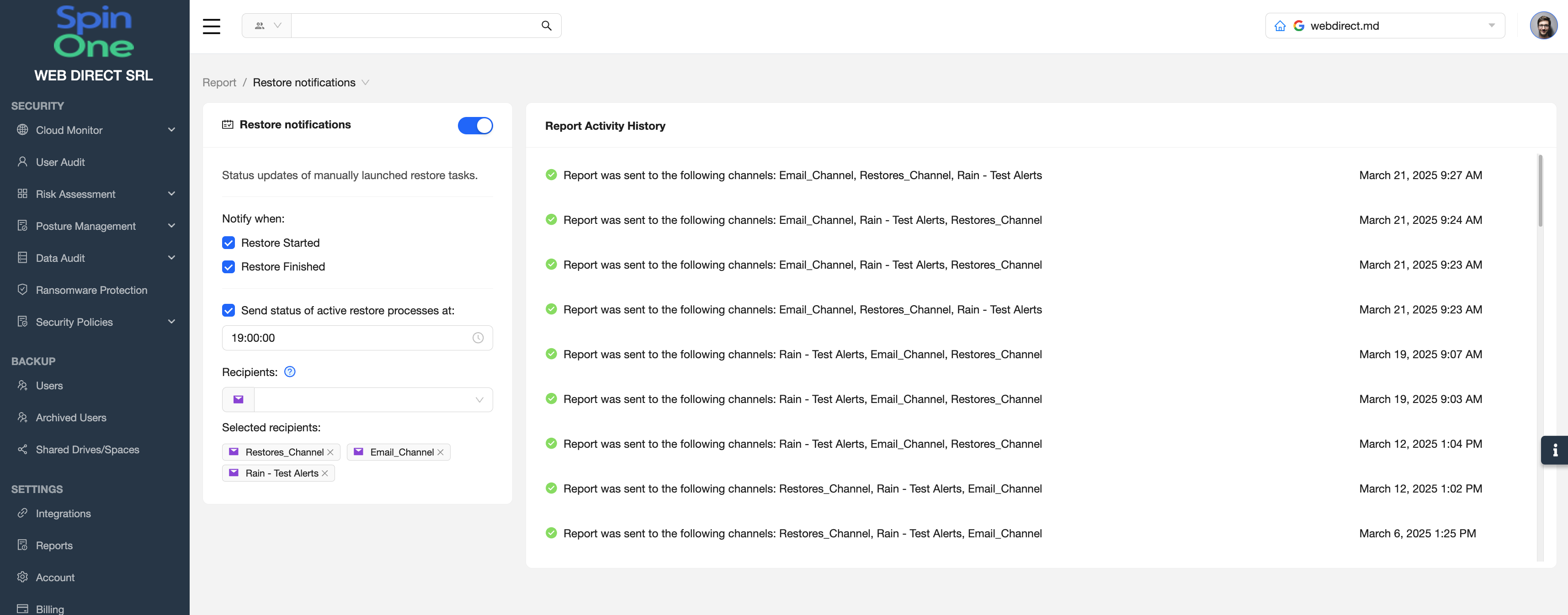Uncheck Send status of active restore processes
This screenshot has width=1568, height=615.
point(228,310)
